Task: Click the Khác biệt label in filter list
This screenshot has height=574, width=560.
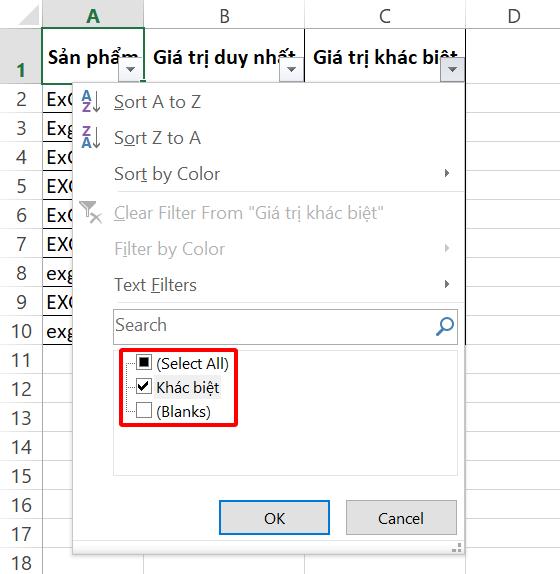Action: [x=187, y=387]
